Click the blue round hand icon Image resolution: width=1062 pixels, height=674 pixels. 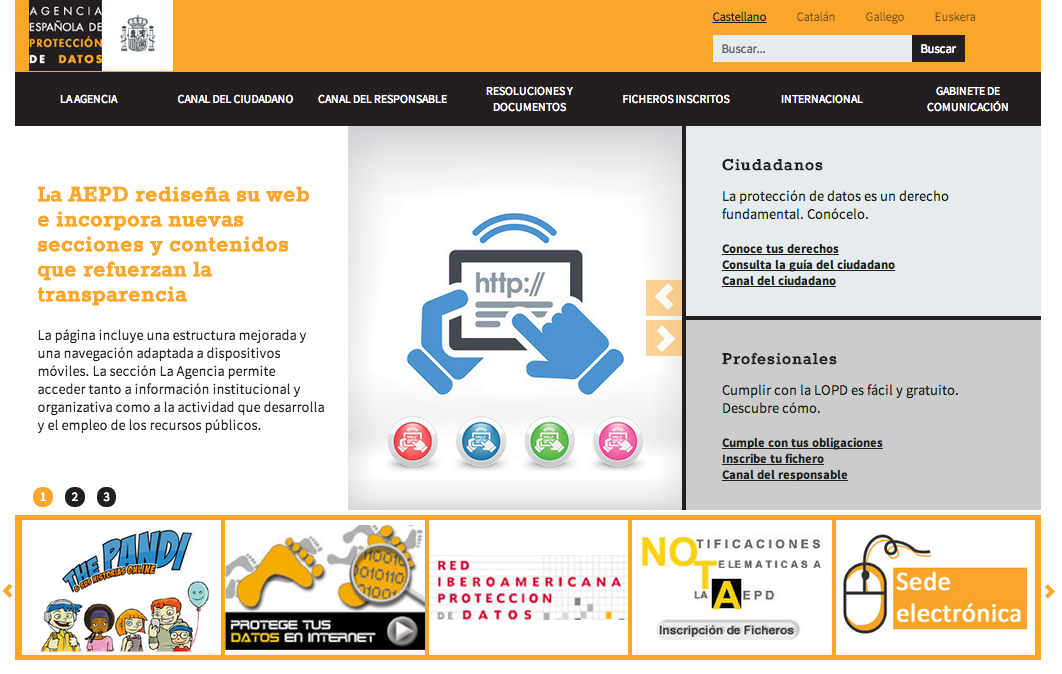[x=481, y=442]
